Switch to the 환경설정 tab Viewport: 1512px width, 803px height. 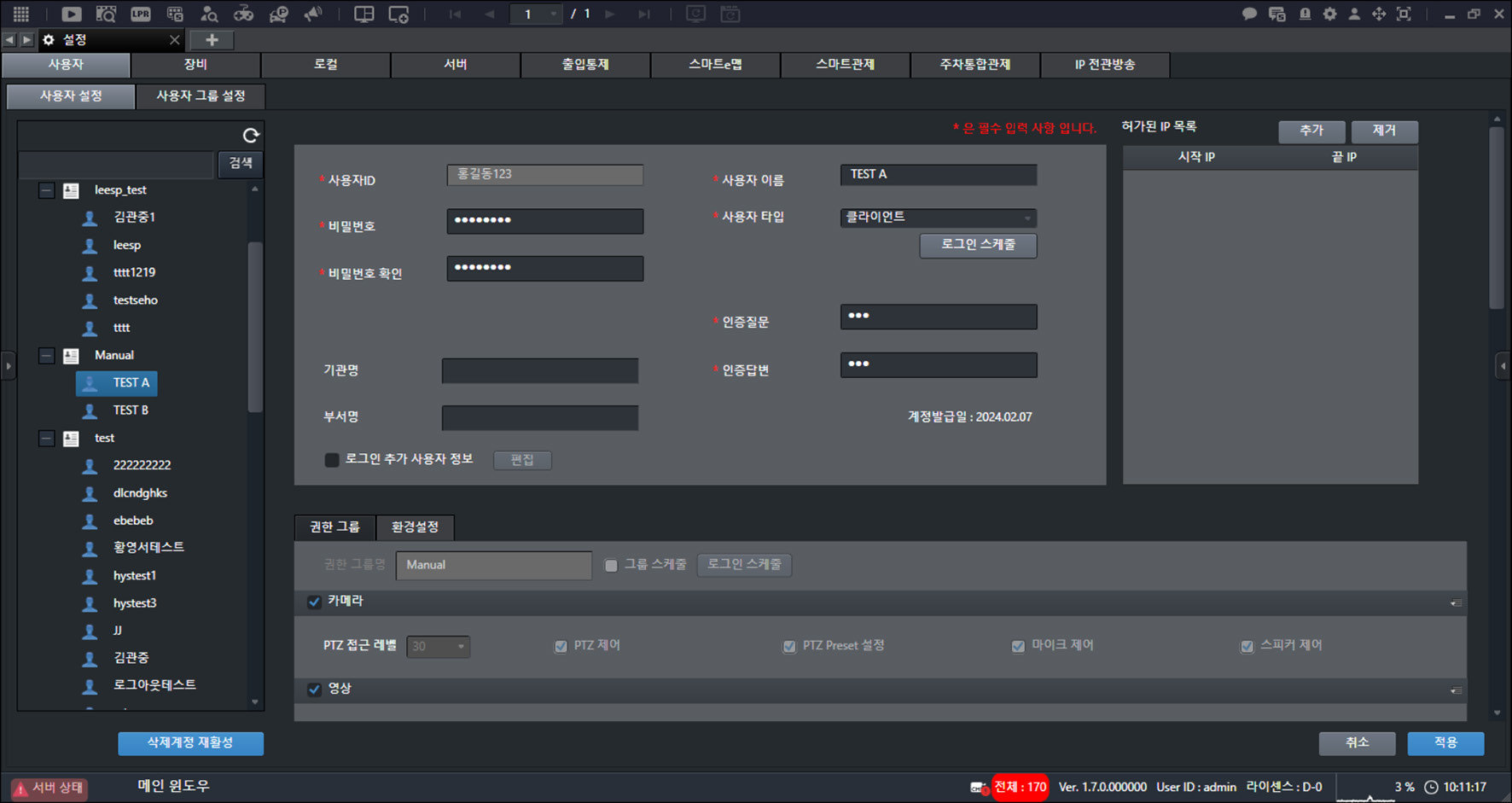(415, 527)
